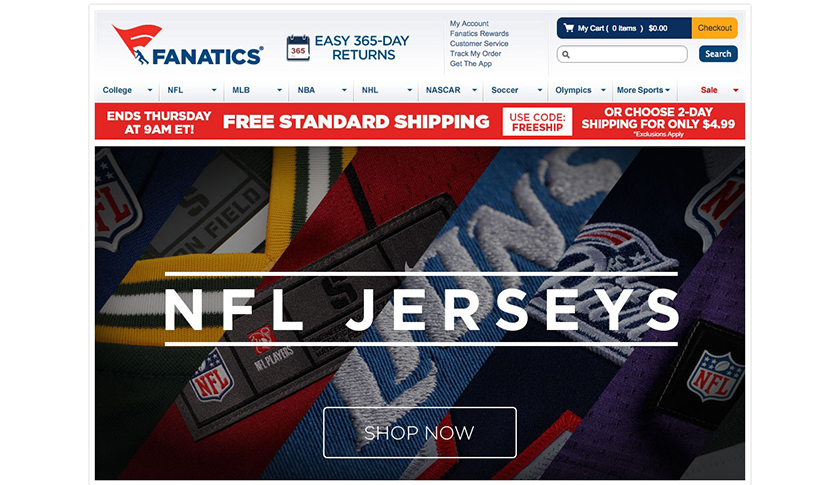Go to Track My Order
Viewport: 840px width, 485px height.
475,54
